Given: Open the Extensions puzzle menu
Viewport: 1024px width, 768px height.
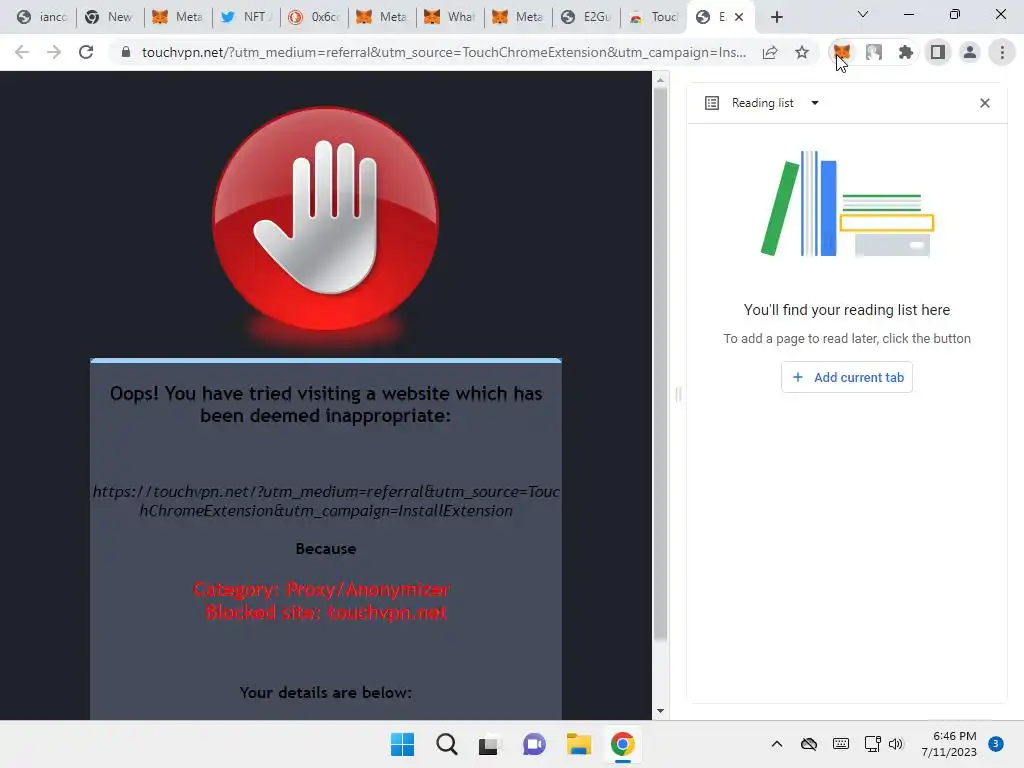Looking at the screenshot, I should tap(905, 52).
